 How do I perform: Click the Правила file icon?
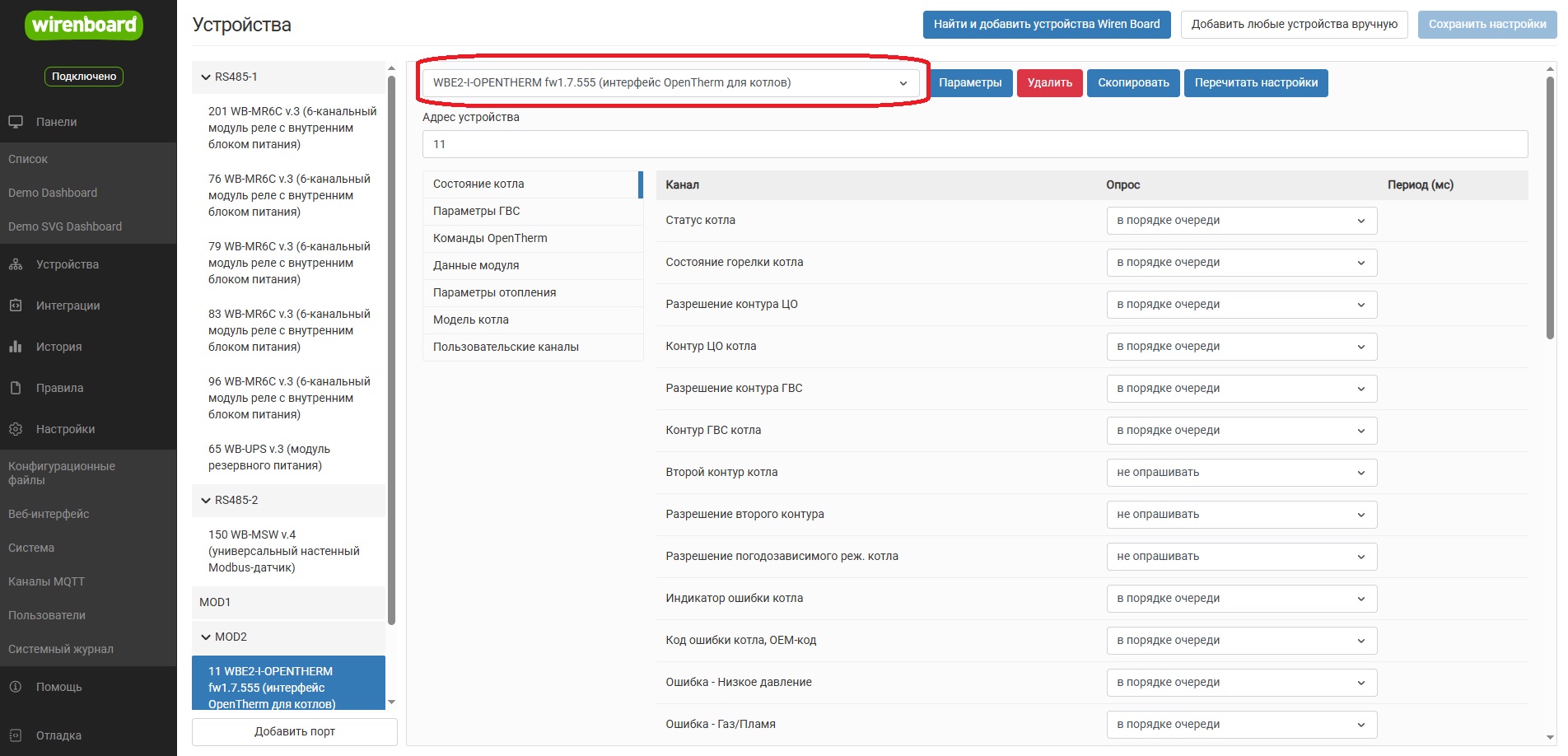click(x=16, y=388)
